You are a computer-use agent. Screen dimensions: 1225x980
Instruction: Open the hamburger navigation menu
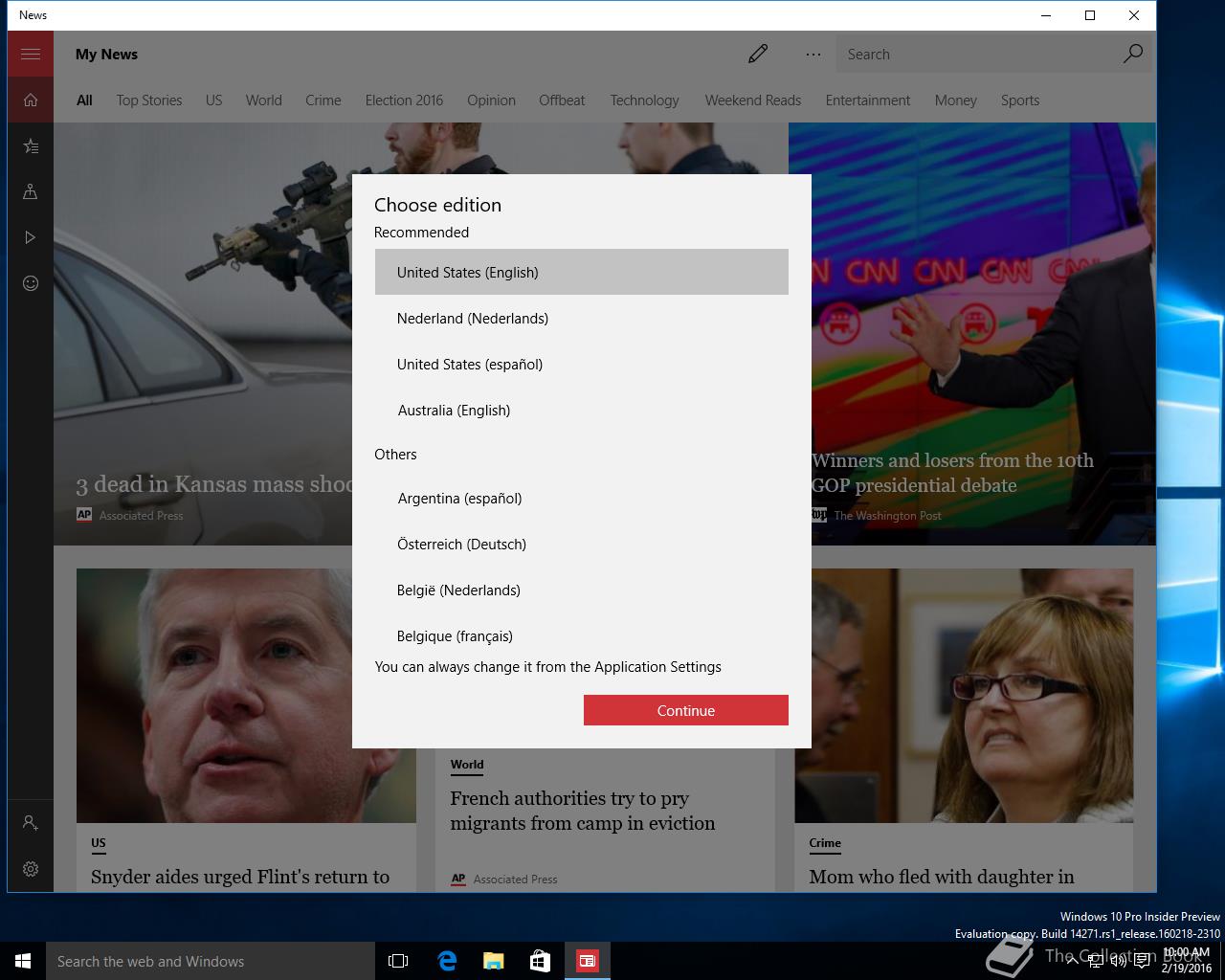(x=31, y=54)
